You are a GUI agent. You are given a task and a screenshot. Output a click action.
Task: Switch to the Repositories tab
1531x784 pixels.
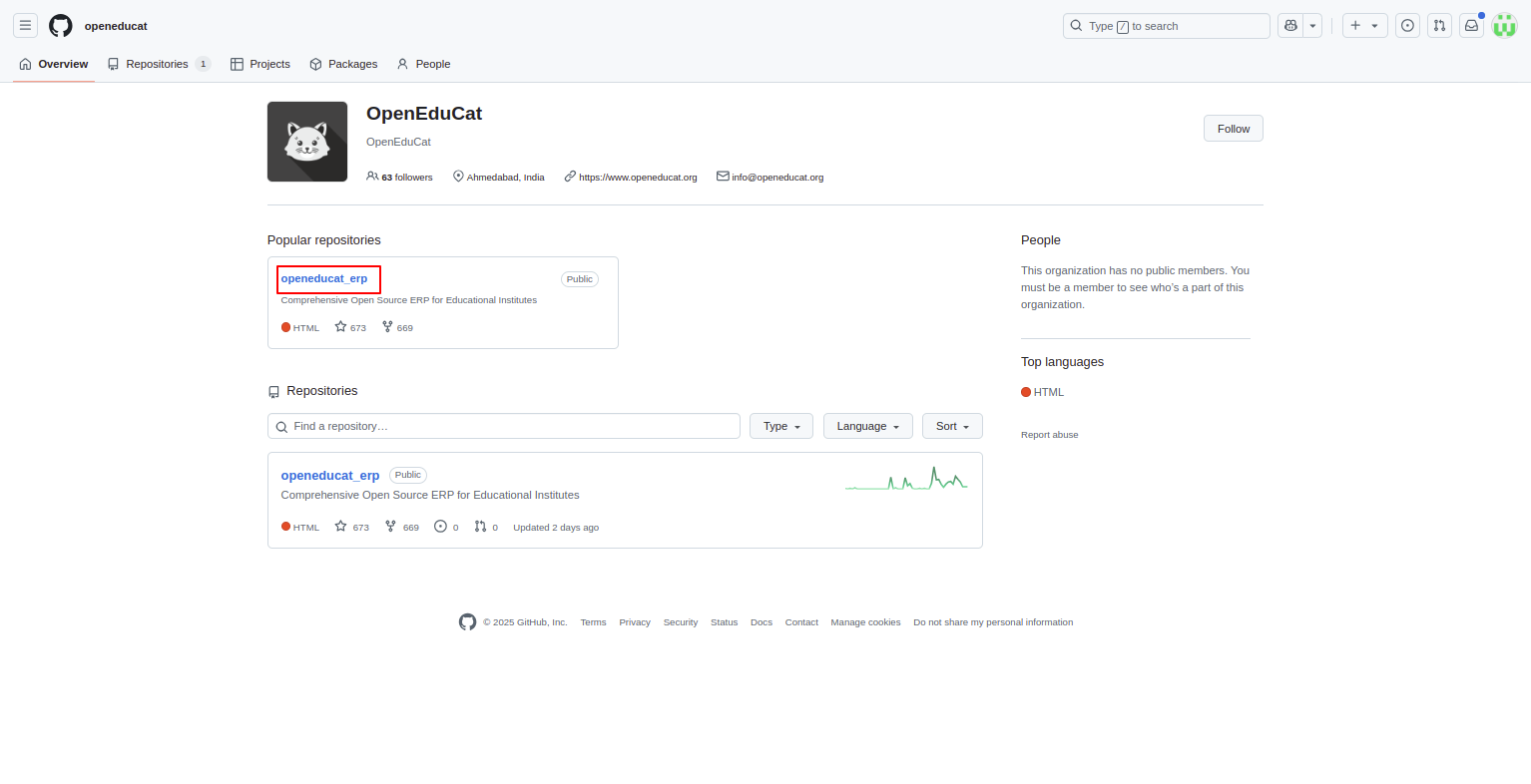coord(159,64)
